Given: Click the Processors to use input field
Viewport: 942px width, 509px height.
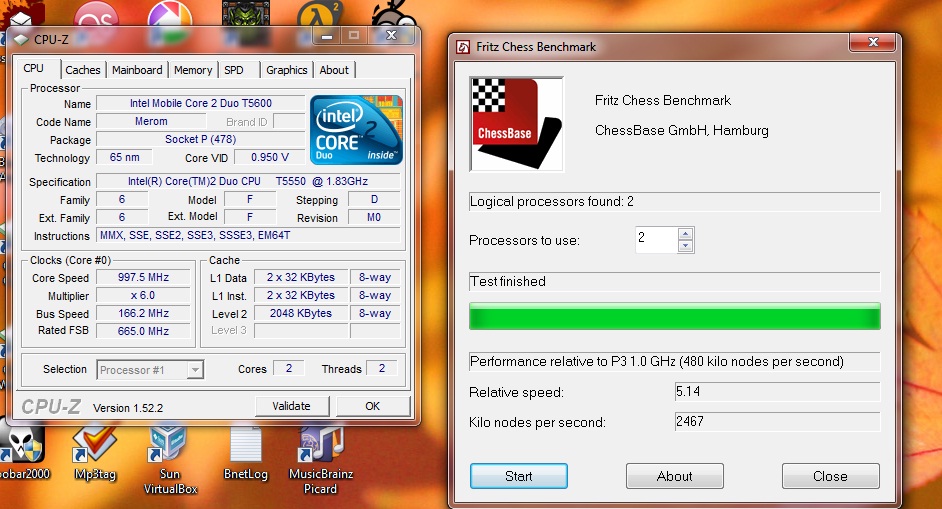Looking at the screenshot, I should coord(656,240).
